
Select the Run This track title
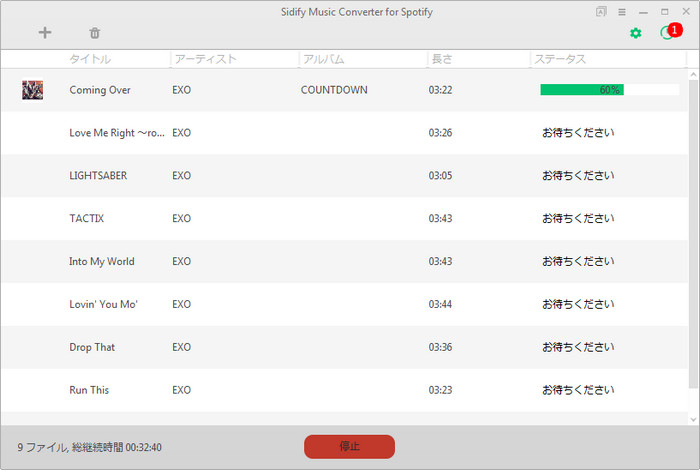[x=89, y=390]
